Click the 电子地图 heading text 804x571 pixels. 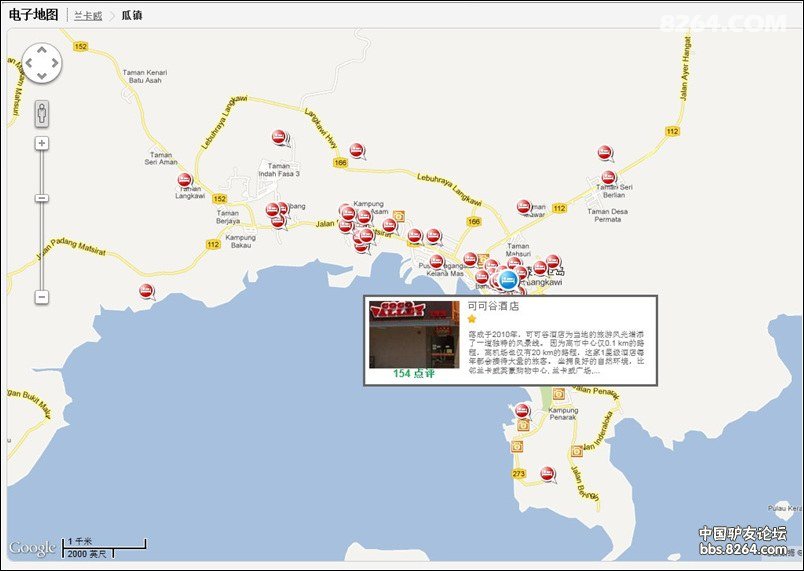[34, 15]
